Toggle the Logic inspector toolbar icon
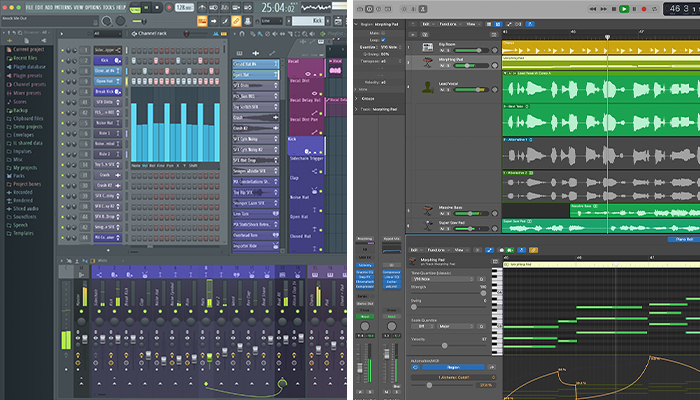The height and width of the screenshot is (400, 700). click(x=369, y=9)
